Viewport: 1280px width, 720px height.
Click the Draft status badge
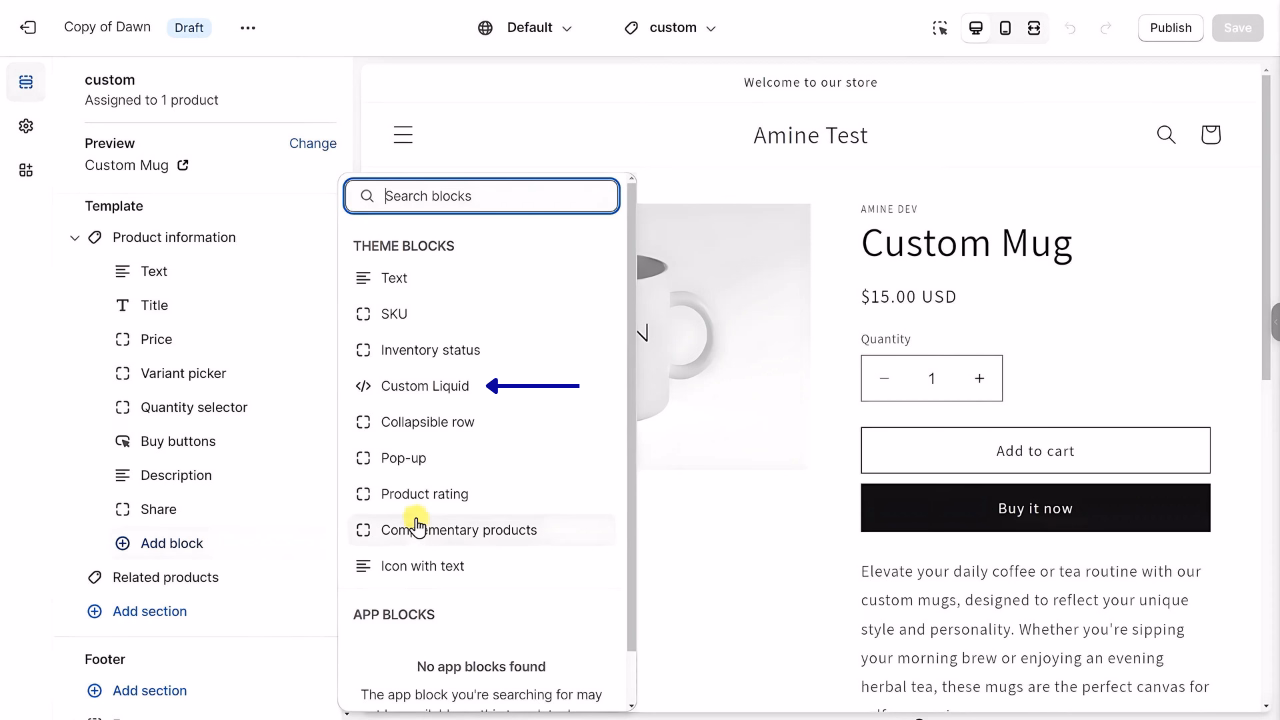point(189,28)
